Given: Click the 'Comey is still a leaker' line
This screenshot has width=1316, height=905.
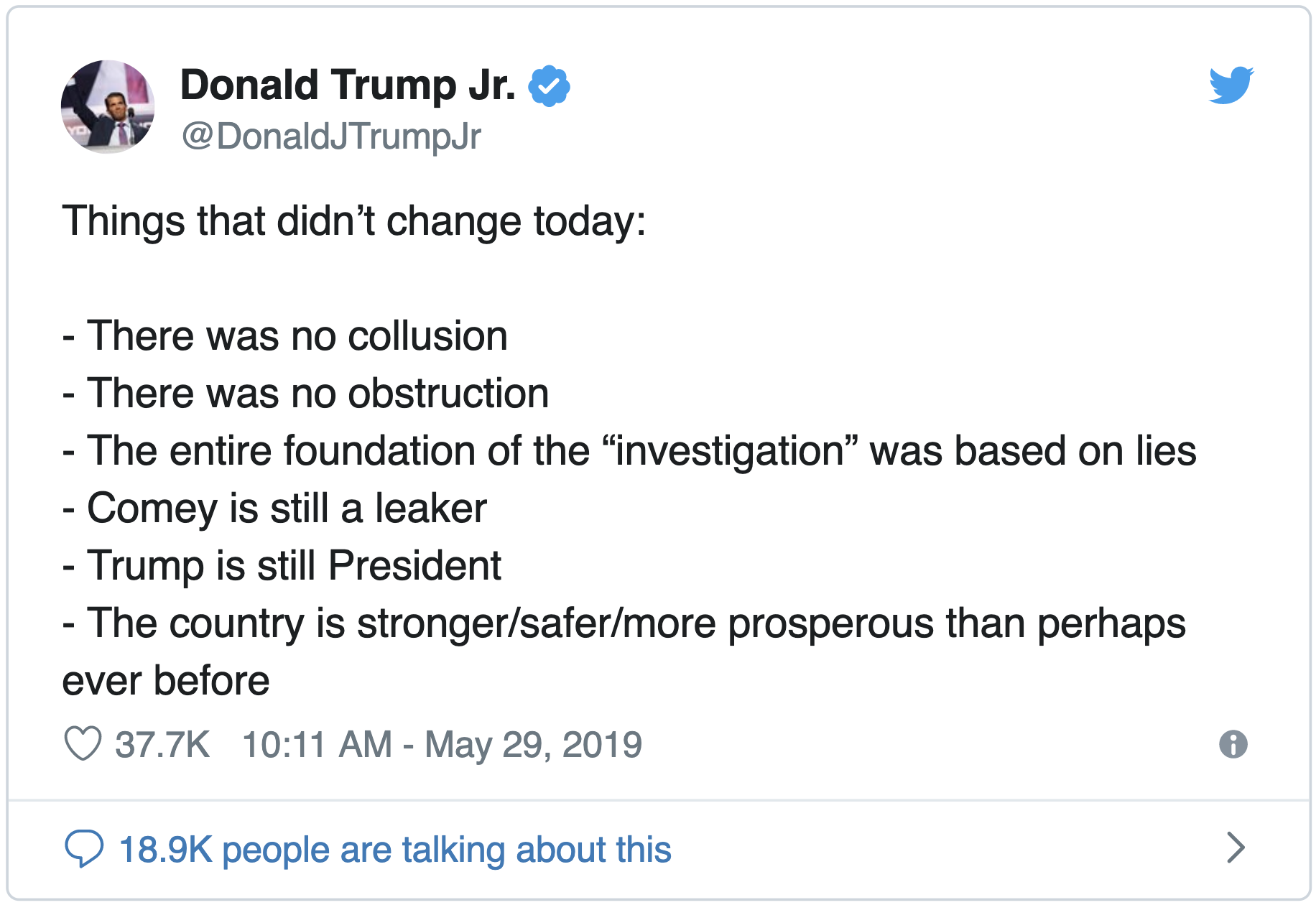Looking at the screenshot, I should (274, 509).
